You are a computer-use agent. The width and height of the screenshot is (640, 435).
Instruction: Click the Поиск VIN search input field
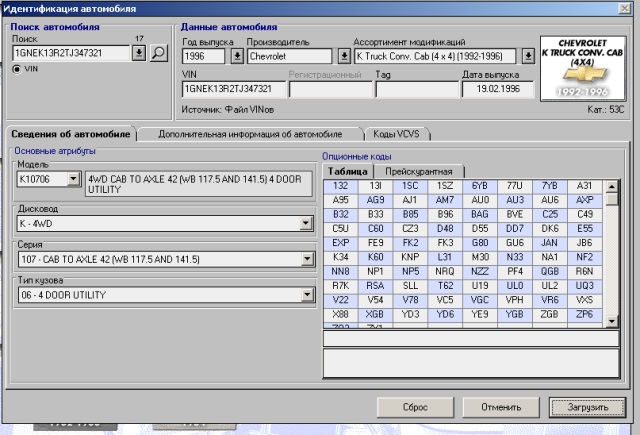[x=71, y=53]
